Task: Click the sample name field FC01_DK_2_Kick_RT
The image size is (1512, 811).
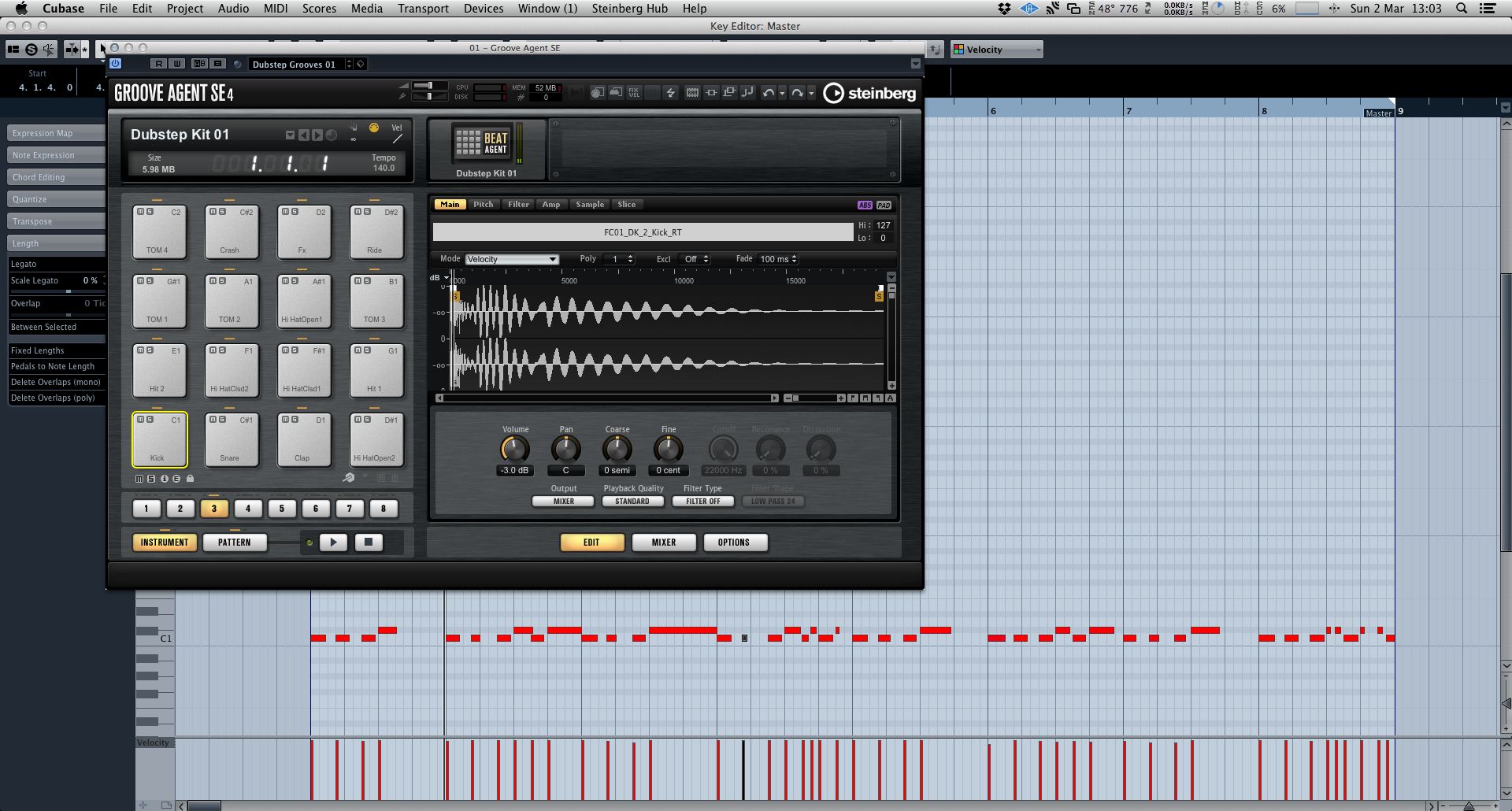Action: pos(643,232)
